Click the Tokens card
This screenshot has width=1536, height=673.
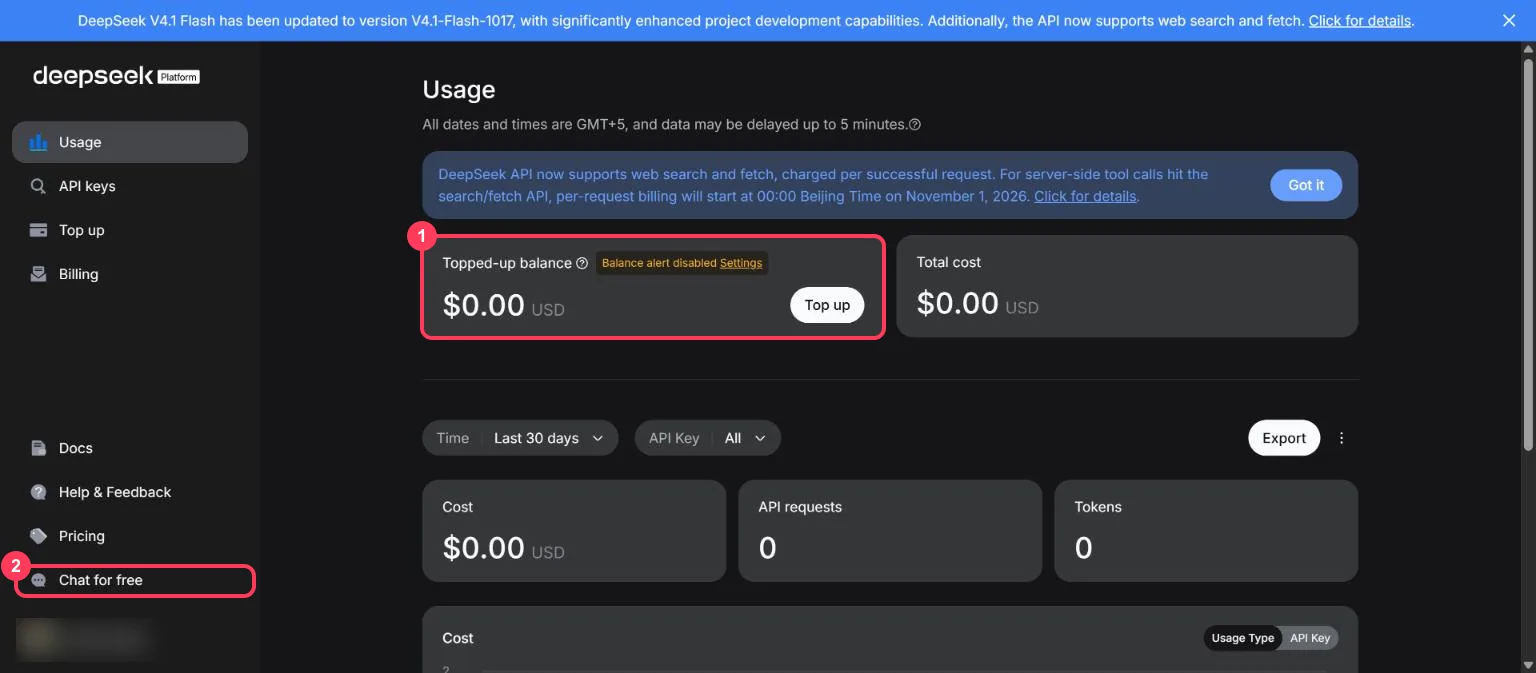[x=1206, y=530]
